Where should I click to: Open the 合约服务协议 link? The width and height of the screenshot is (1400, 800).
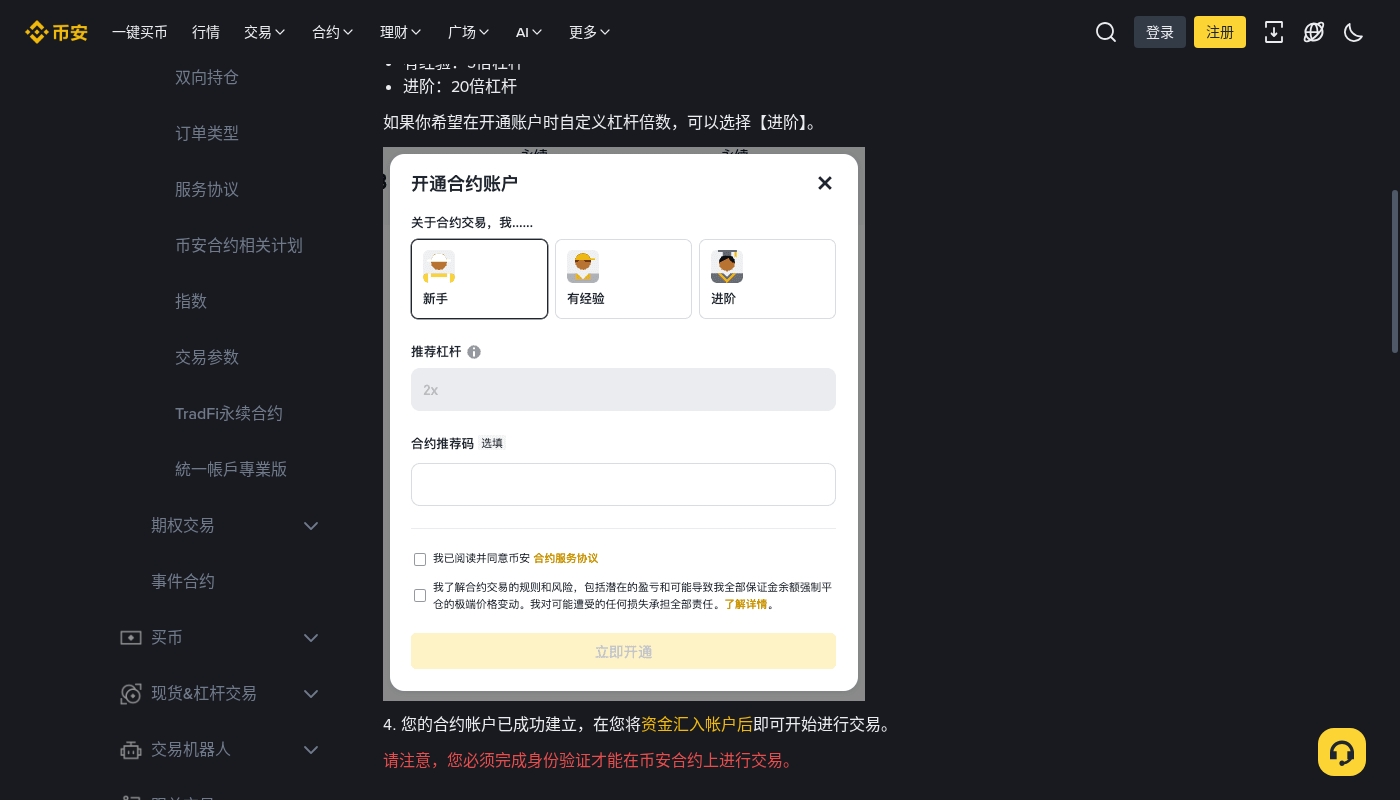[566, 559]
